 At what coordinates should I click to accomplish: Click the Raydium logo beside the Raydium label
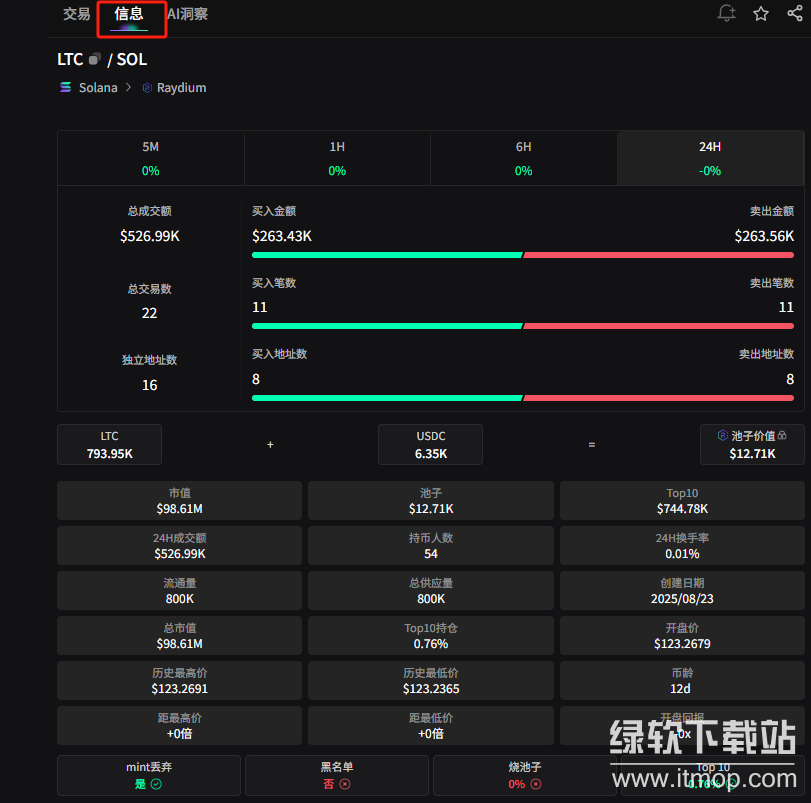pyautogui.click(x=147, y=88)
